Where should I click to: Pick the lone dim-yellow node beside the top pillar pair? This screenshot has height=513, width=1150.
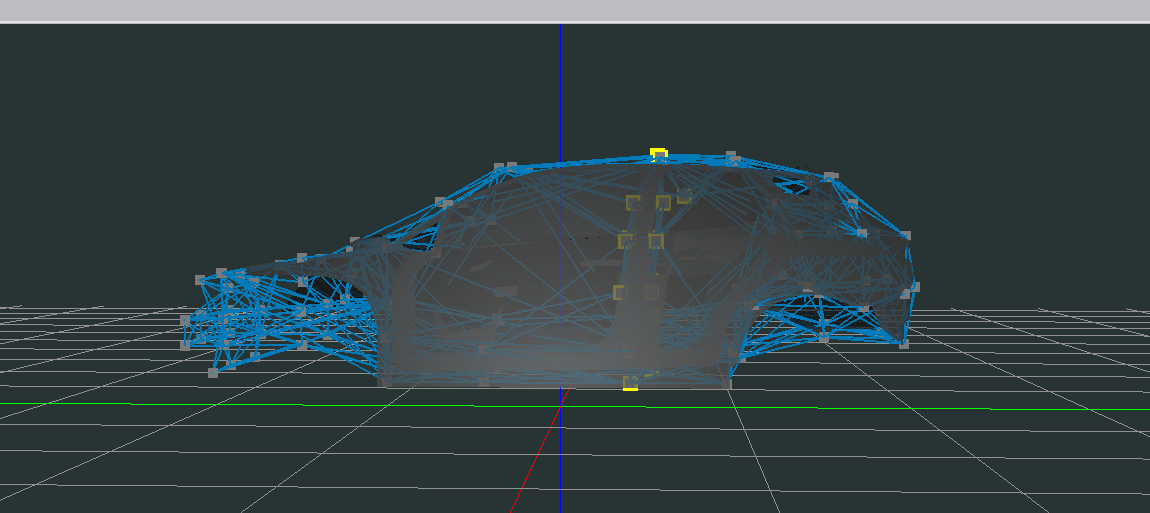684,196
